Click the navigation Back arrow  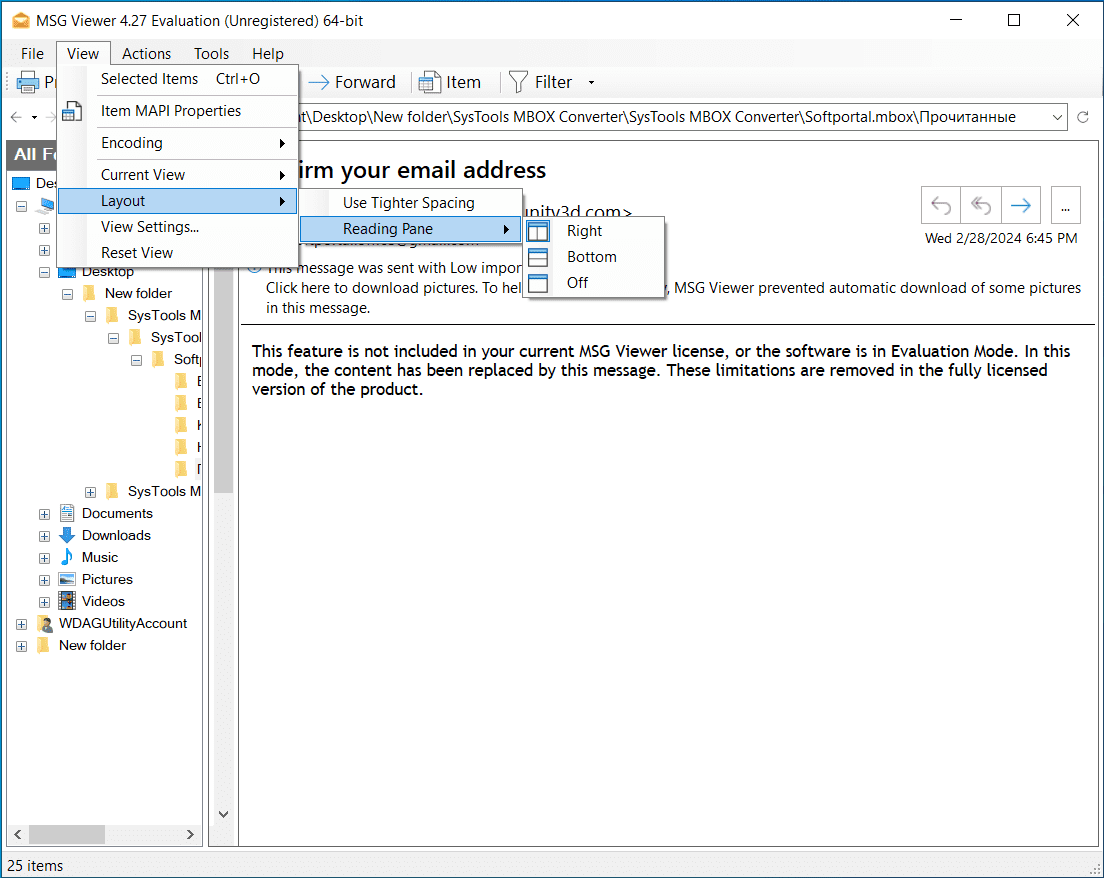point(16,118)
